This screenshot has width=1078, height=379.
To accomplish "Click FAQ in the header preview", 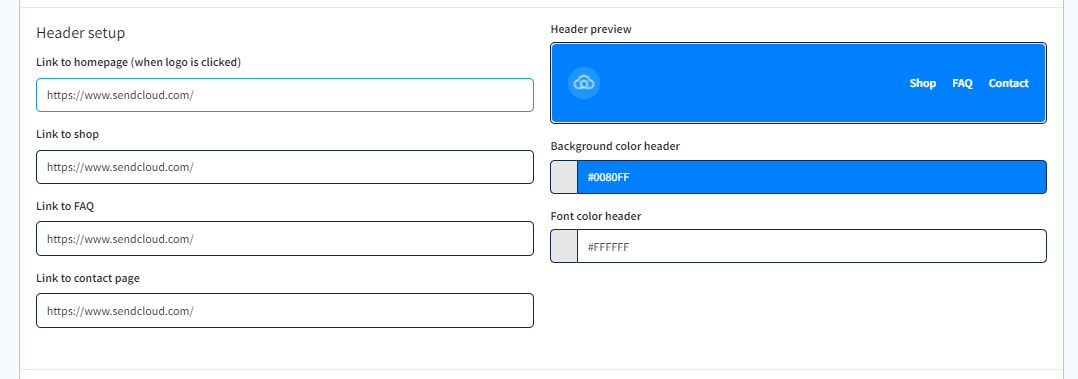I will pos(962,83).
